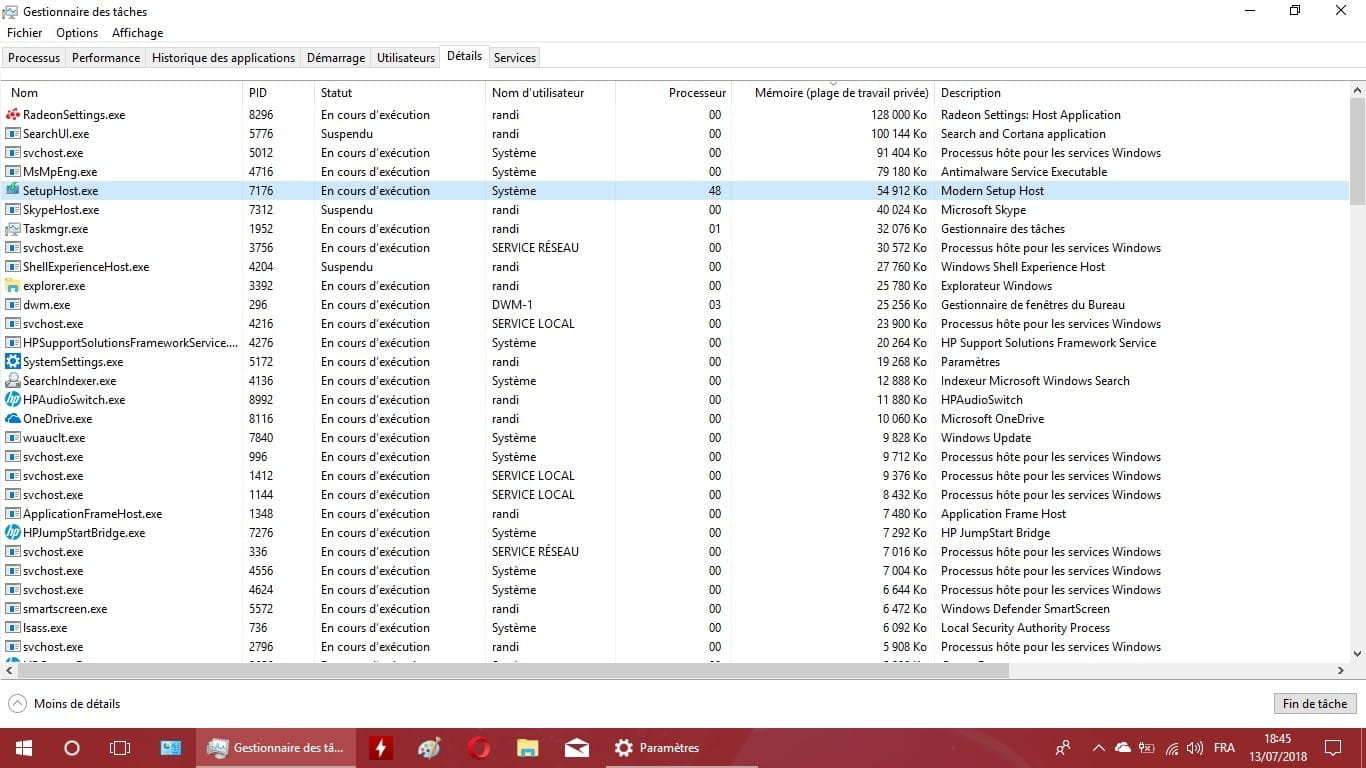Click the SearchUI.exe icon
This screenshot has width=1366, height=768.
(x=13, y=134)
